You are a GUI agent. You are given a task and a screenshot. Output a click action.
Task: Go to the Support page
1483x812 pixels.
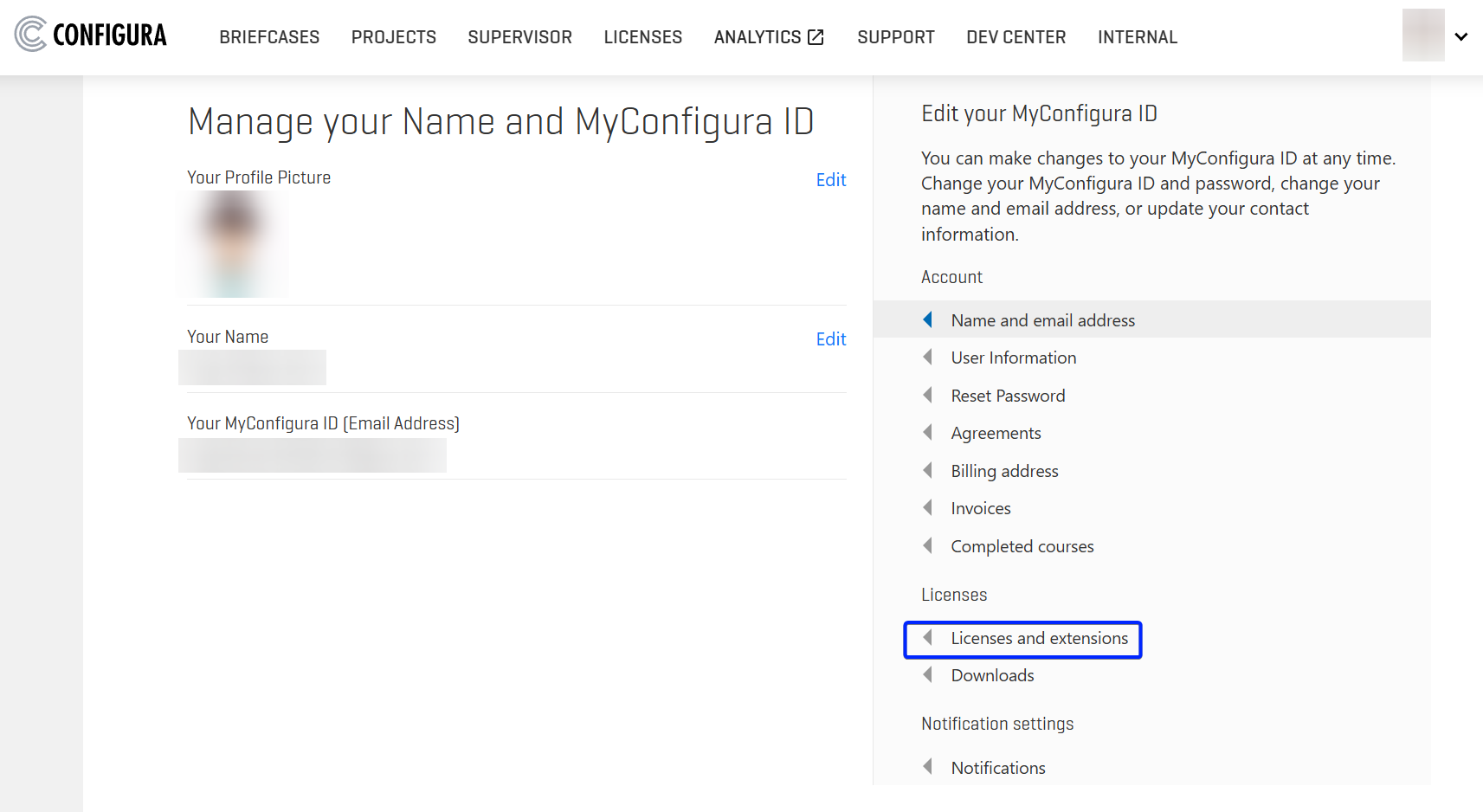coord(896,37)
